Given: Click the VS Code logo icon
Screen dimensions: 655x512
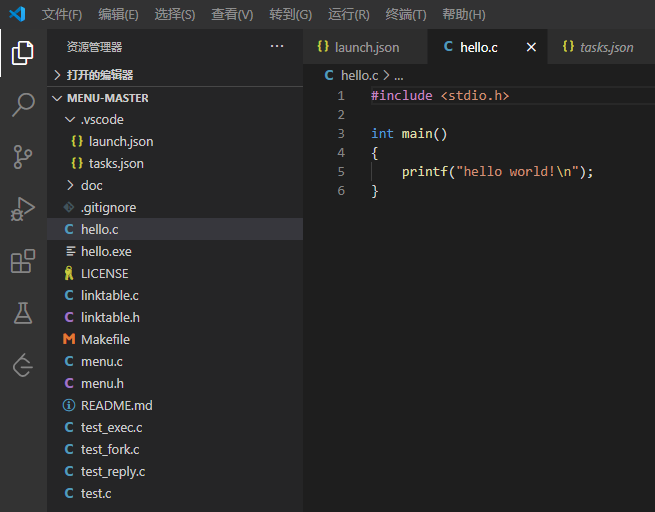Looking at the screenshot, I should [17, 15].
